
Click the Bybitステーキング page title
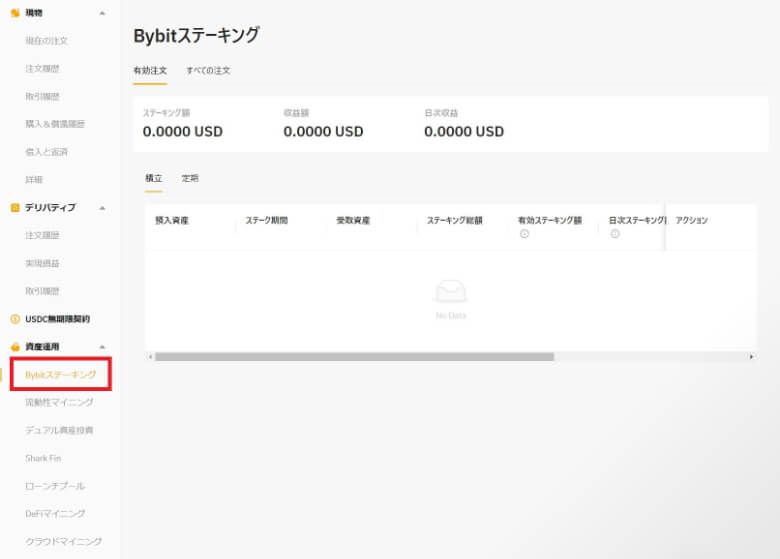pos(196,35)
